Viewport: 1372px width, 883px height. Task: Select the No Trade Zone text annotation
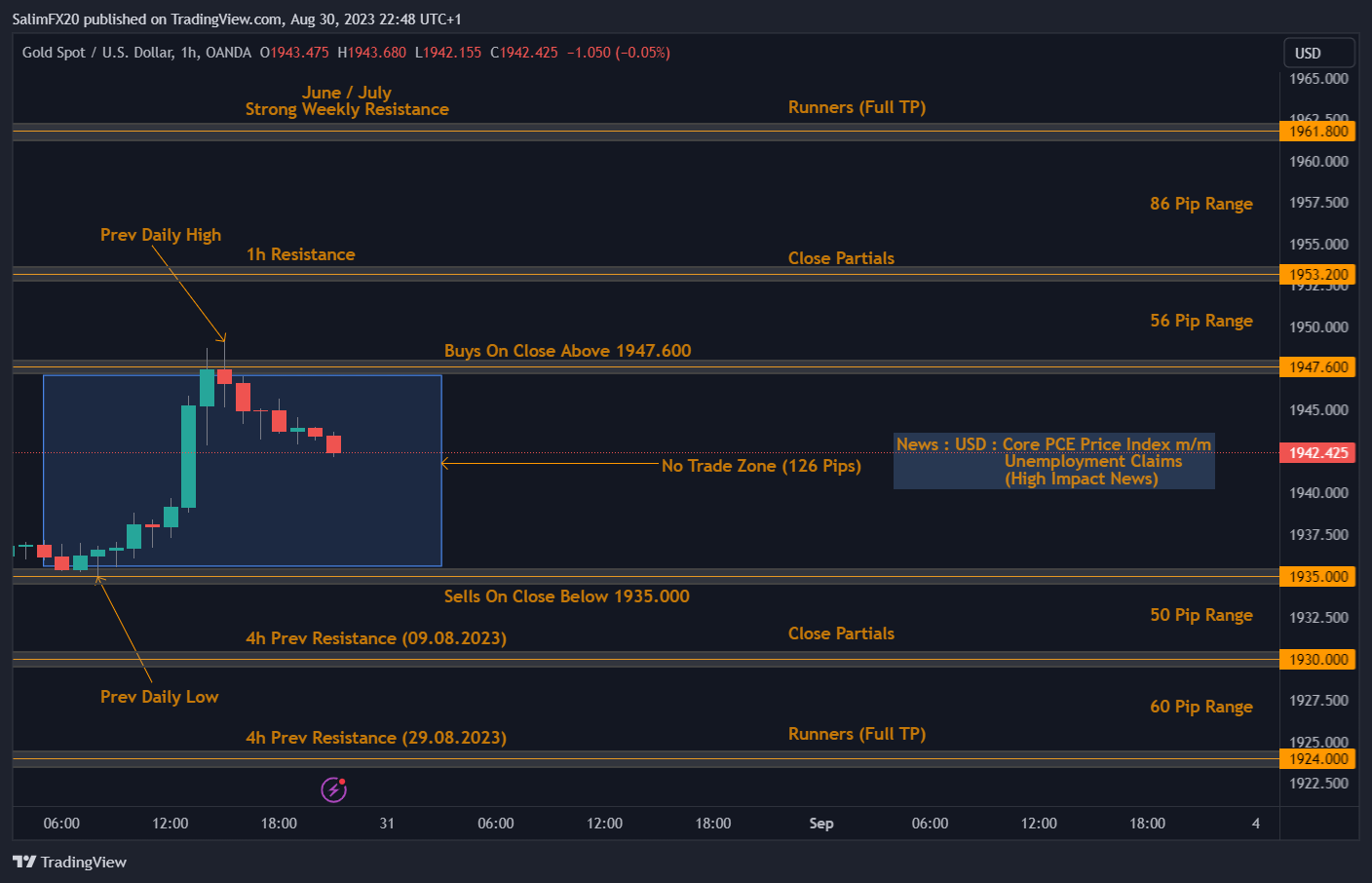(761, 466)
